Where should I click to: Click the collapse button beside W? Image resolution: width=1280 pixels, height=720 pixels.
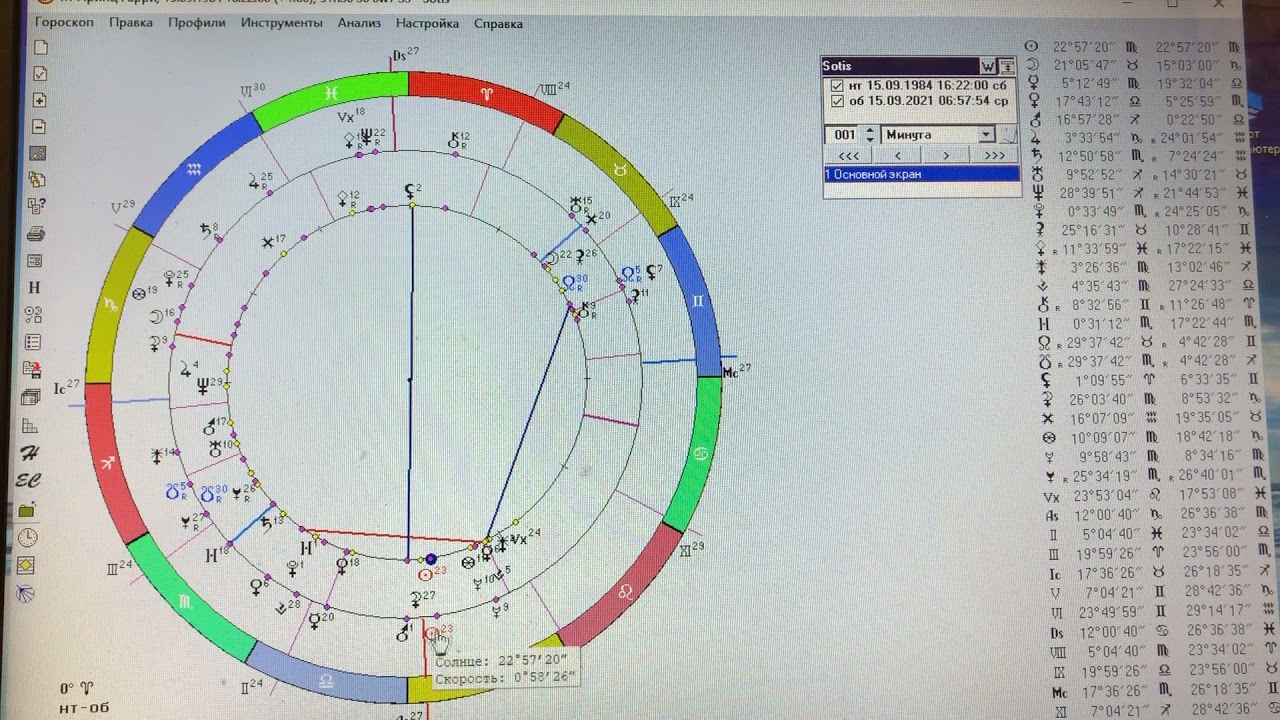(1008, 66)
